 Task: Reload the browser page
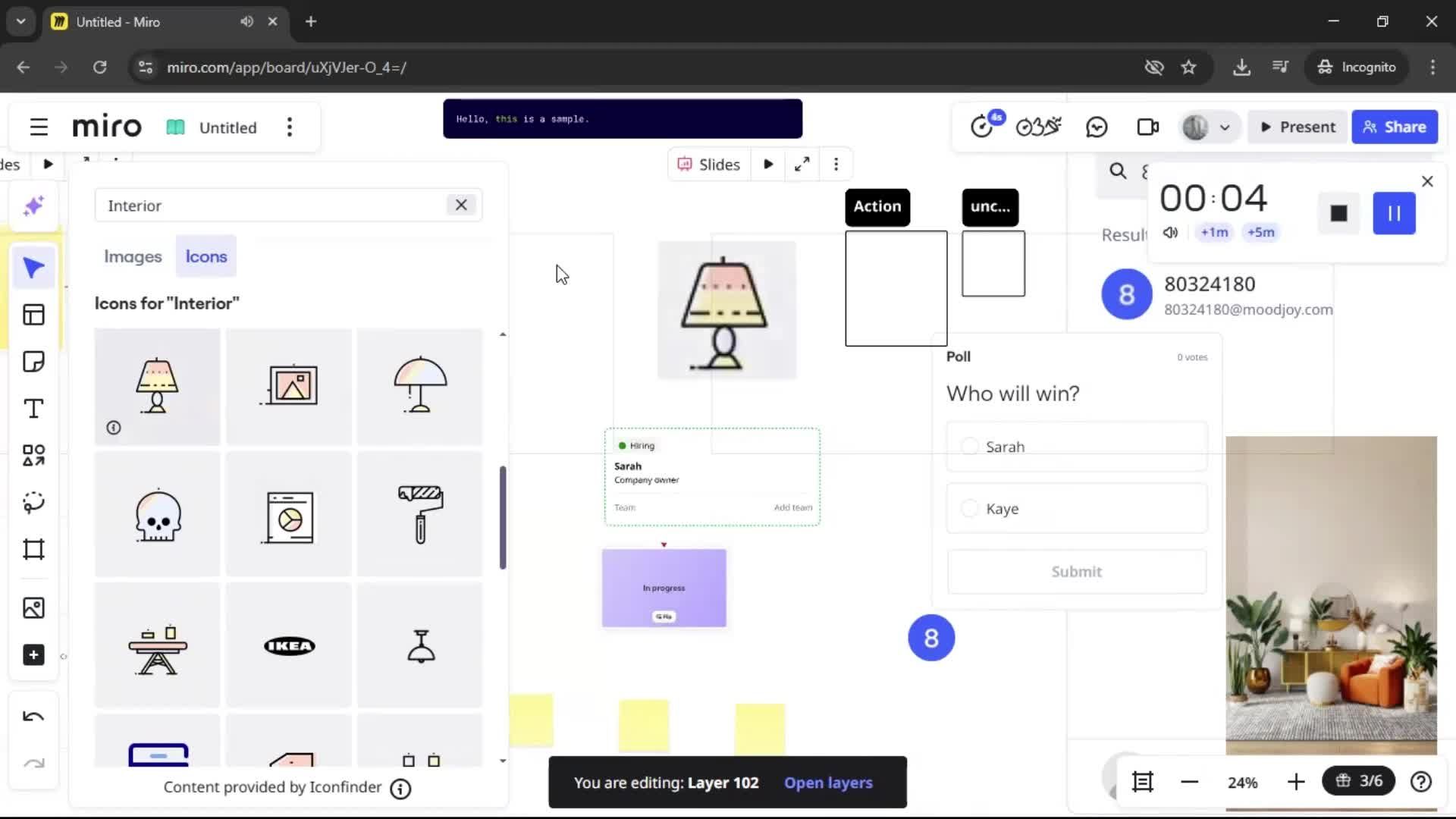(99, 67)
